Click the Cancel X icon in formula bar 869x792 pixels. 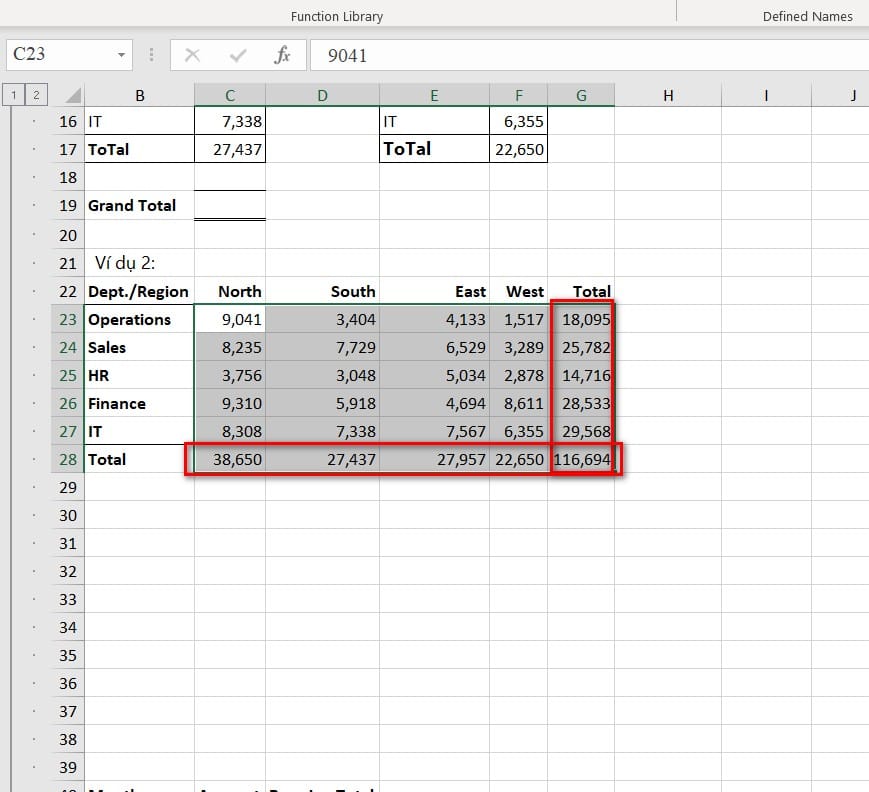tap(193, 55)
